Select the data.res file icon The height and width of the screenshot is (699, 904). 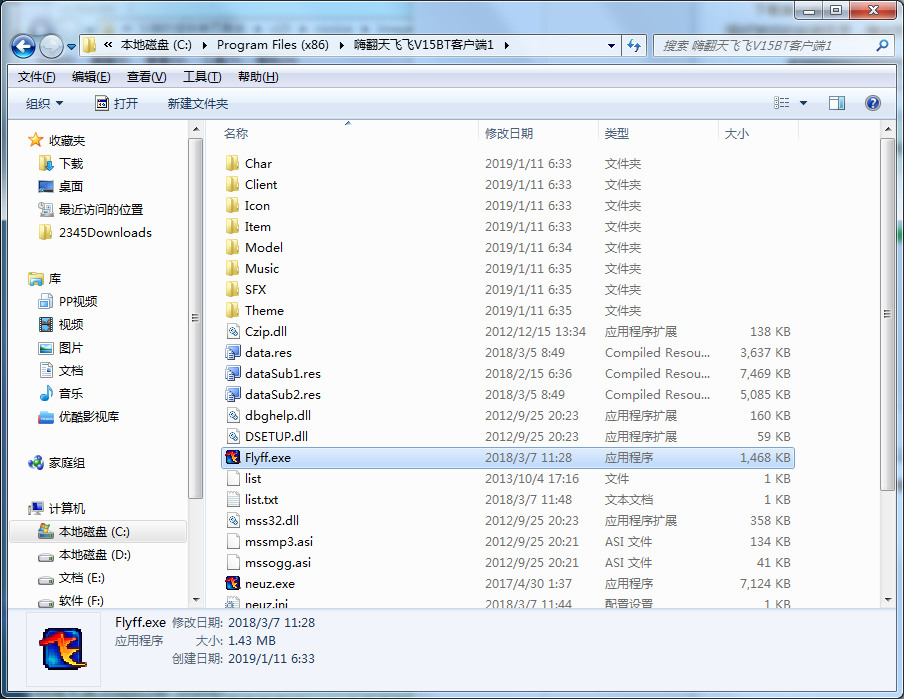tap(232, 352)
